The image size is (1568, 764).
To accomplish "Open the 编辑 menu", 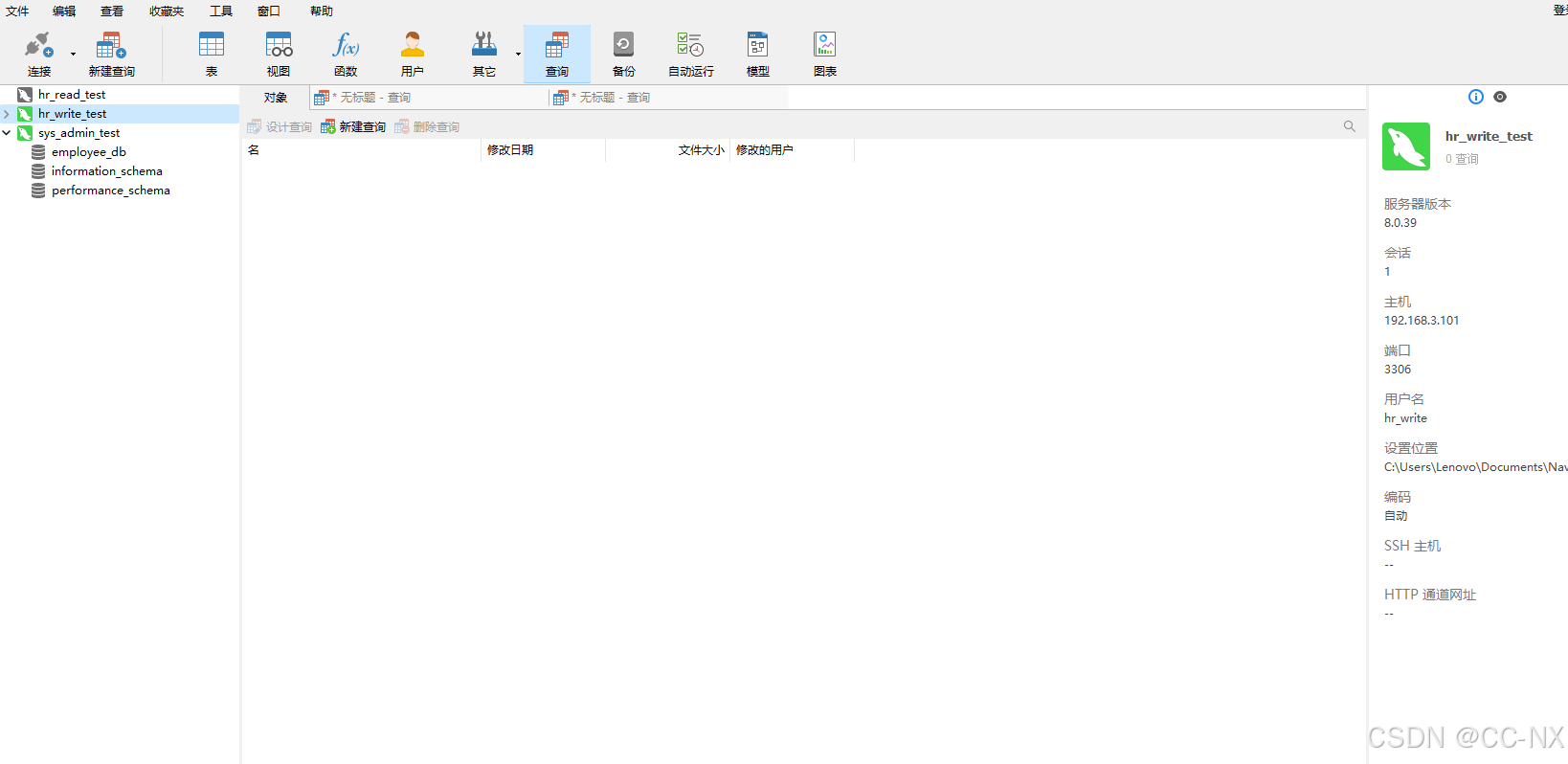I will pos(64,11).
